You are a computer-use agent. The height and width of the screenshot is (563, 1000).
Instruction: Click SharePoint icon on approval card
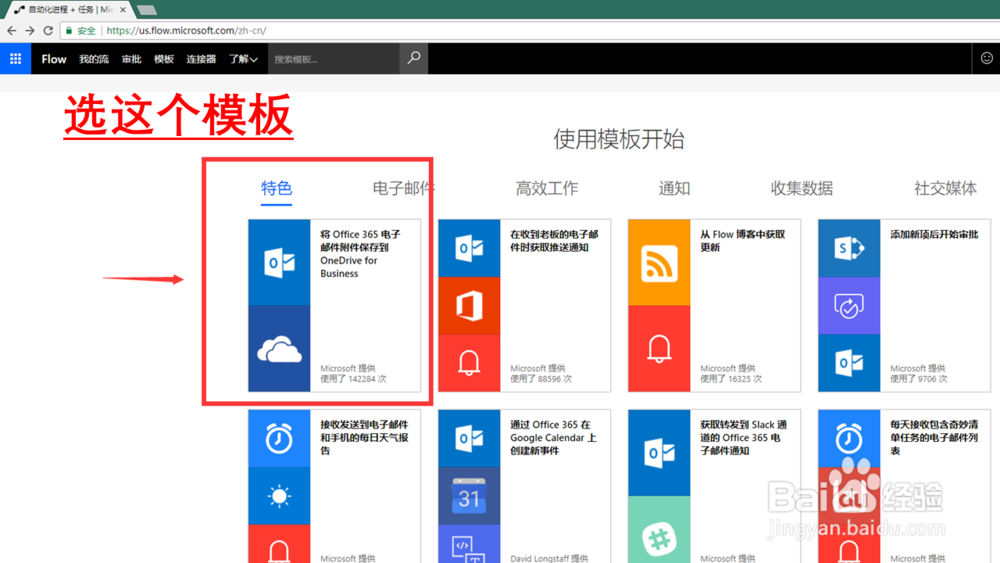[849, 248]
